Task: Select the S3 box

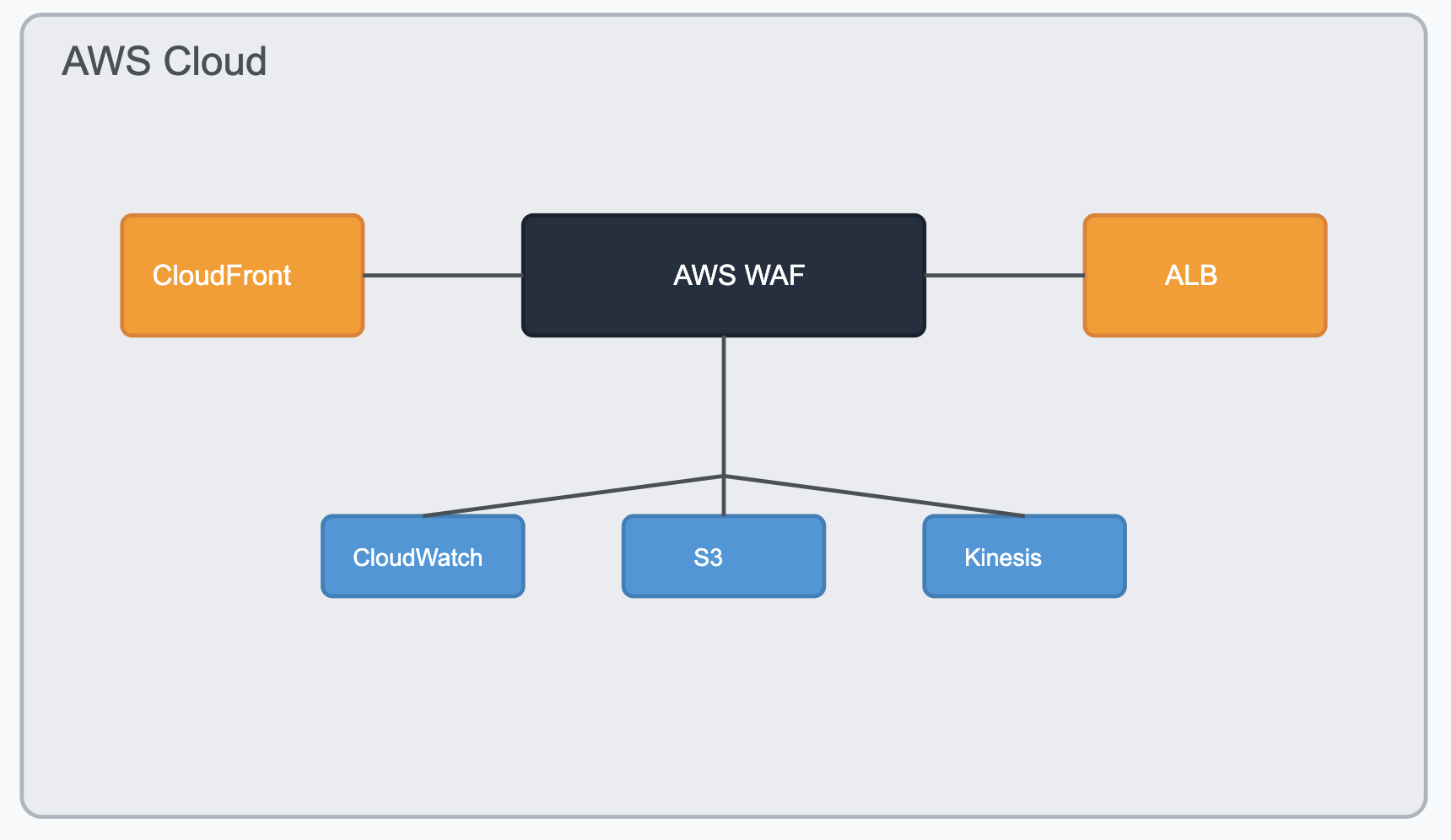Action: 724,557
